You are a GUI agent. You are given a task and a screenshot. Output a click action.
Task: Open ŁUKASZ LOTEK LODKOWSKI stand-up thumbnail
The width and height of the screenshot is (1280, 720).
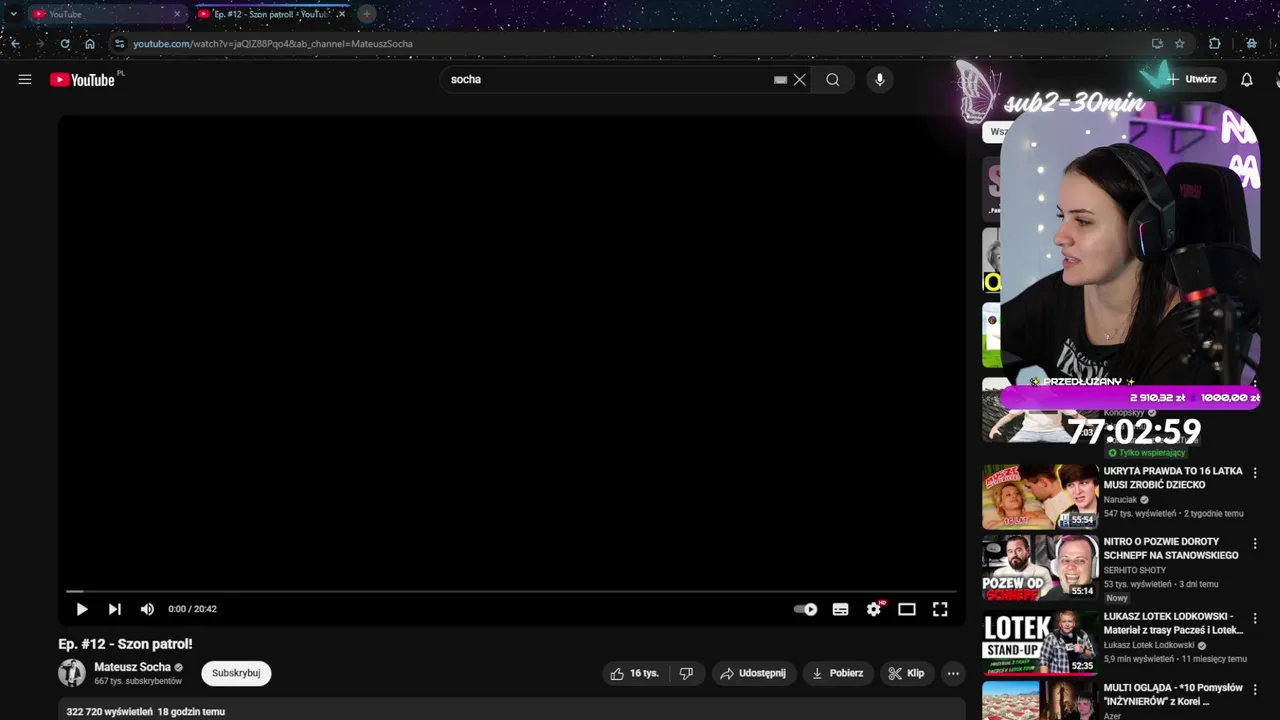pos(1040,643)
